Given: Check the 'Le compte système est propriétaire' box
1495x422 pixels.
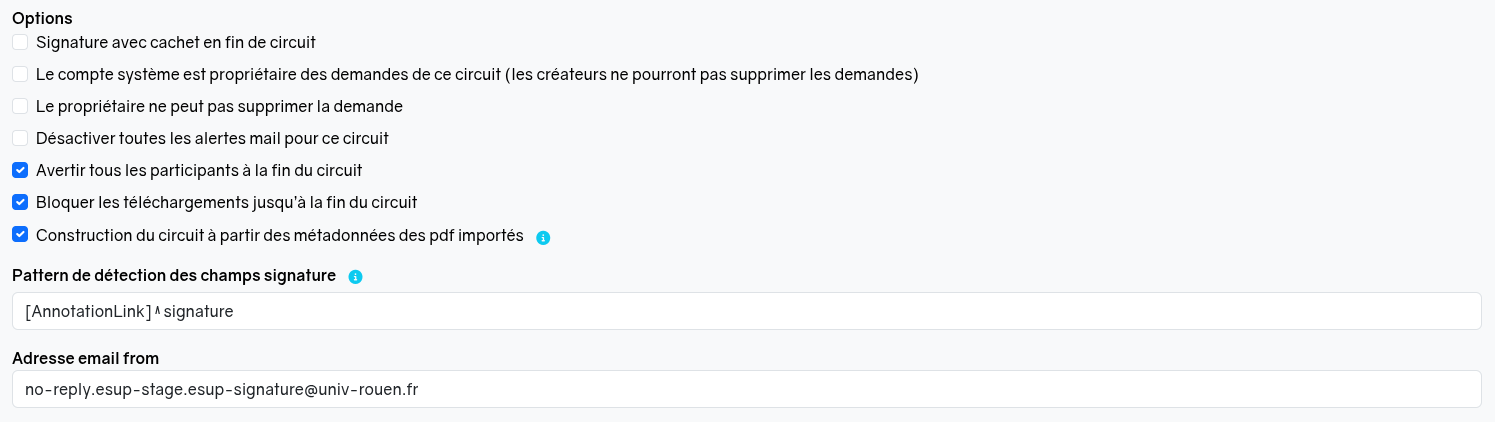Looking at the screenshot, I should pyautogui.click(x=20, y=74).
